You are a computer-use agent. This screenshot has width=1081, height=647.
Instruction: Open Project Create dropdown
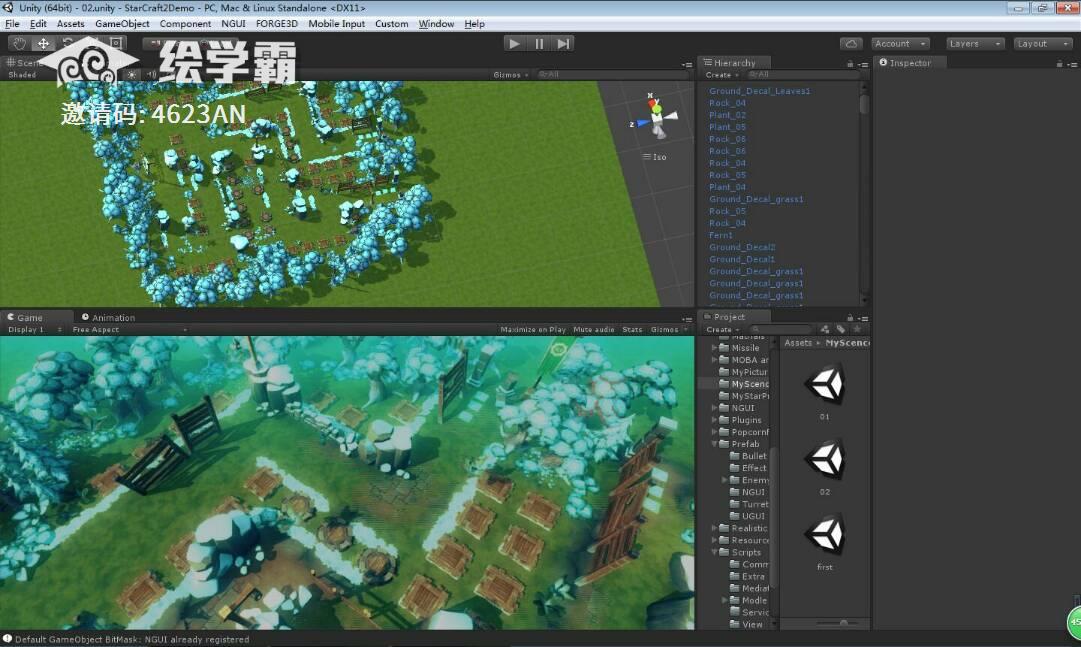point(722,330)
